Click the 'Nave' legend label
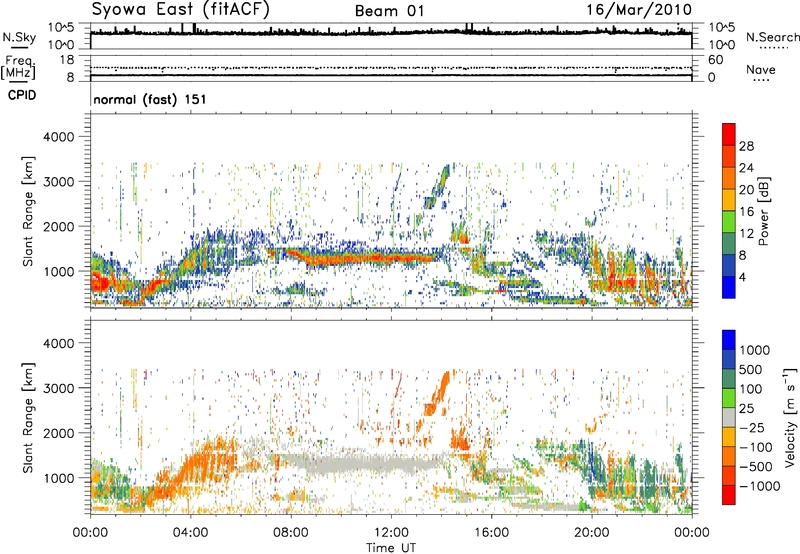 pyautogui.click(x=760, y=70)
